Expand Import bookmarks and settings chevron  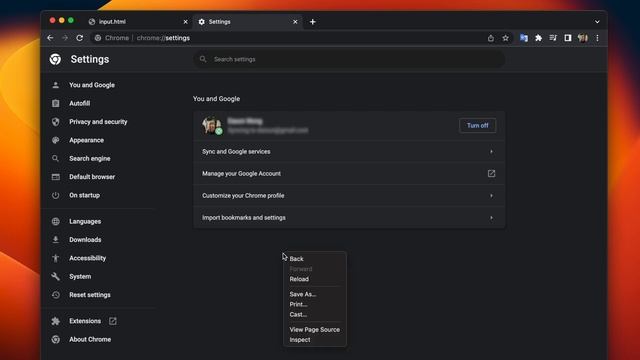[491, 218]
